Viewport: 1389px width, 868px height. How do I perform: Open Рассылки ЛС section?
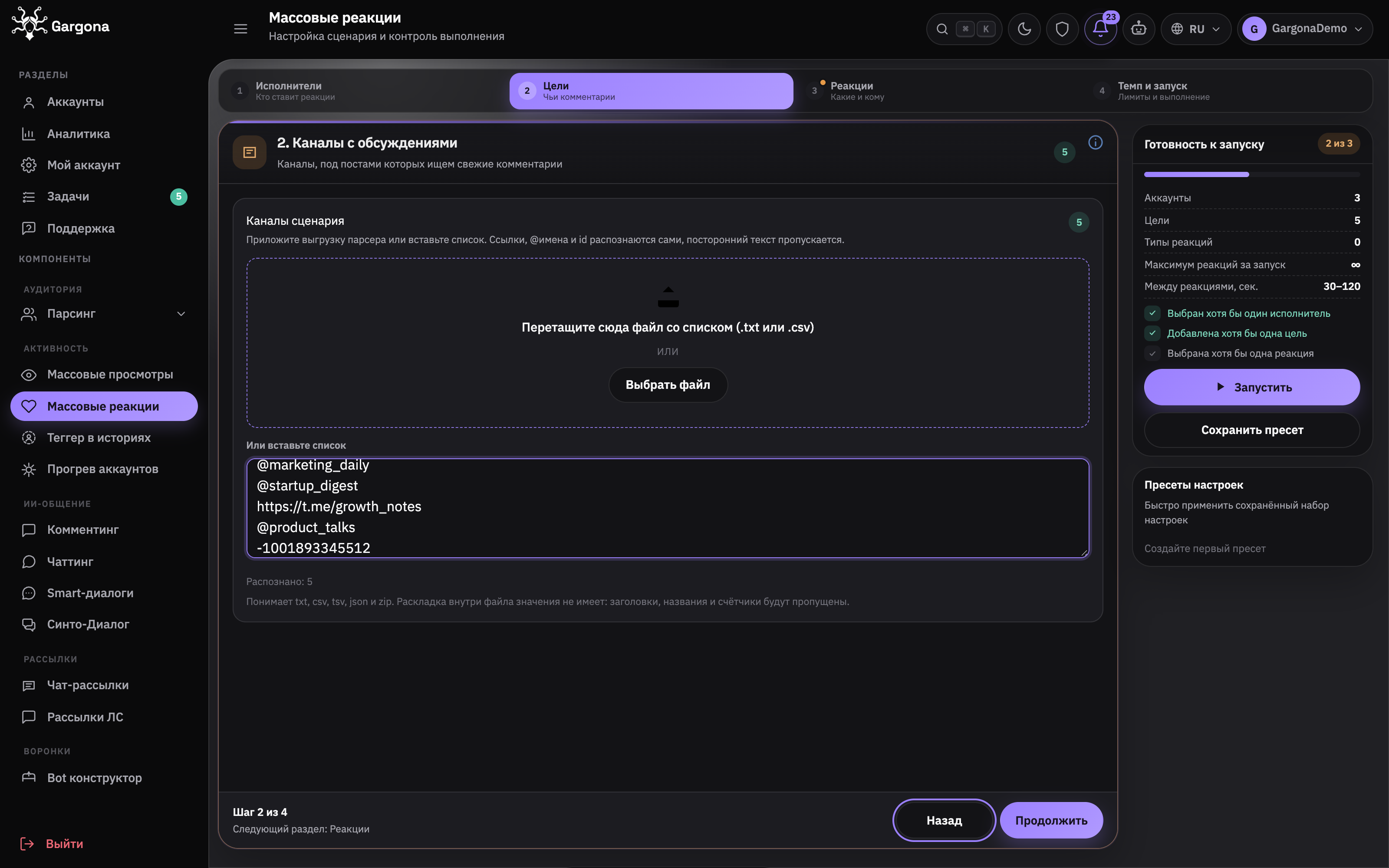click(104, 717)
